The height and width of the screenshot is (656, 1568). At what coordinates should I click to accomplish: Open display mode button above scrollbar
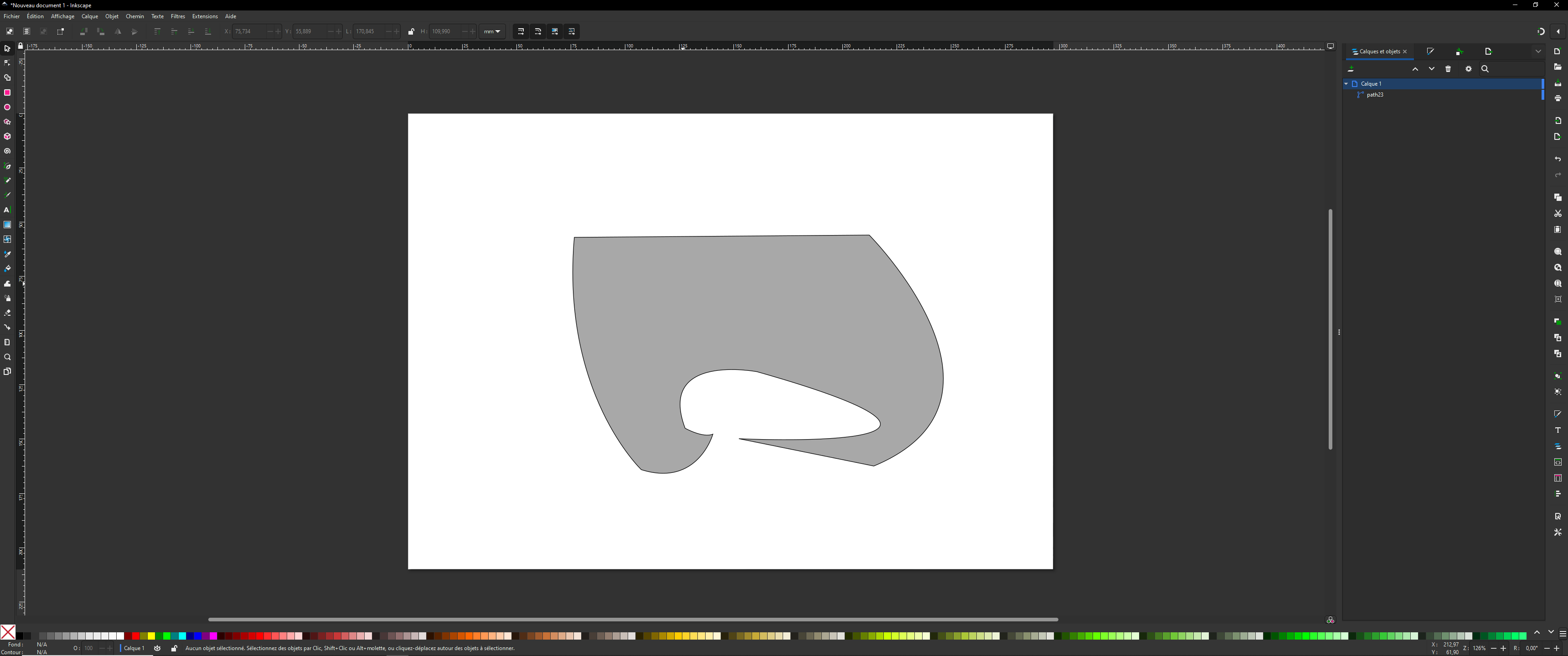pos(1330,46)
